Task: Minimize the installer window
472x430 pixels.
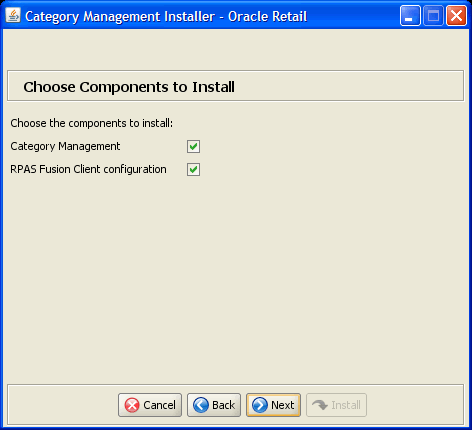Action: click(410, 16)
